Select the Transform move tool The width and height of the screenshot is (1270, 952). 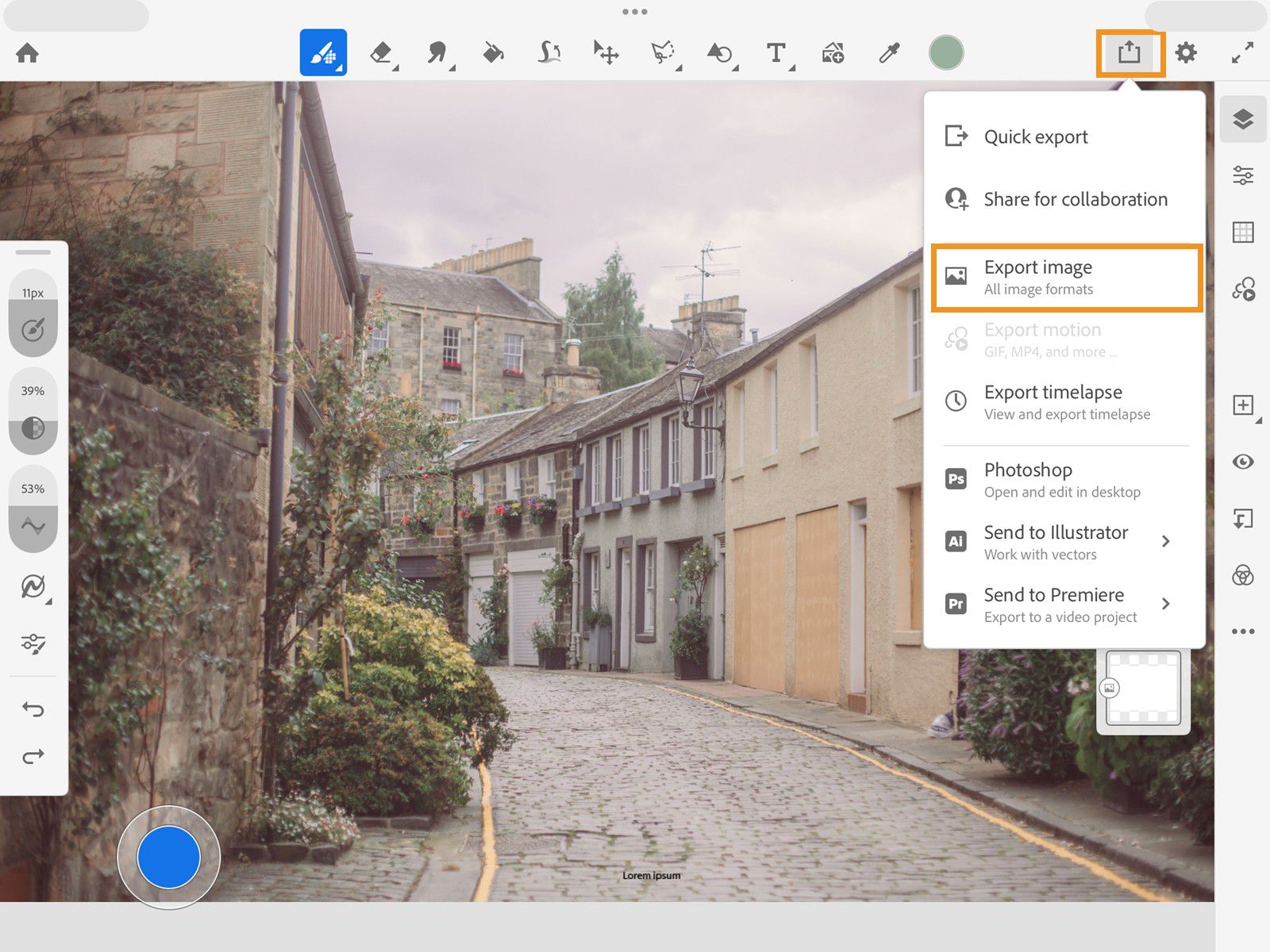pos(606,53)
